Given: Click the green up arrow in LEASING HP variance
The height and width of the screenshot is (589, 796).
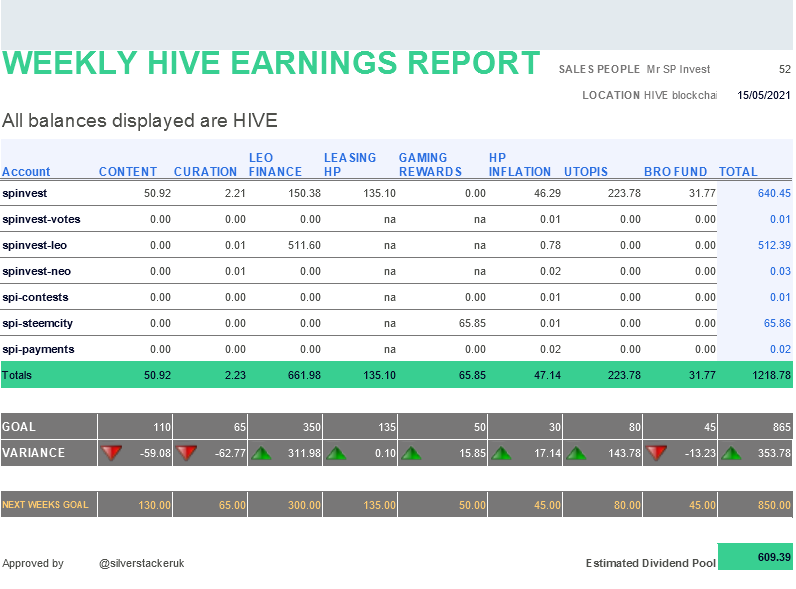Looking at the screenshot, I should (336, 453).
